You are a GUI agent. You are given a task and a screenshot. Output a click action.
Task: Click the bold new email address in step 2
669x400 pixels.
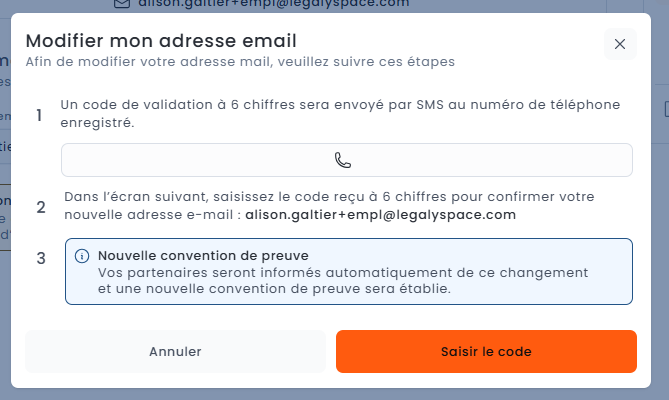(380, 215)
